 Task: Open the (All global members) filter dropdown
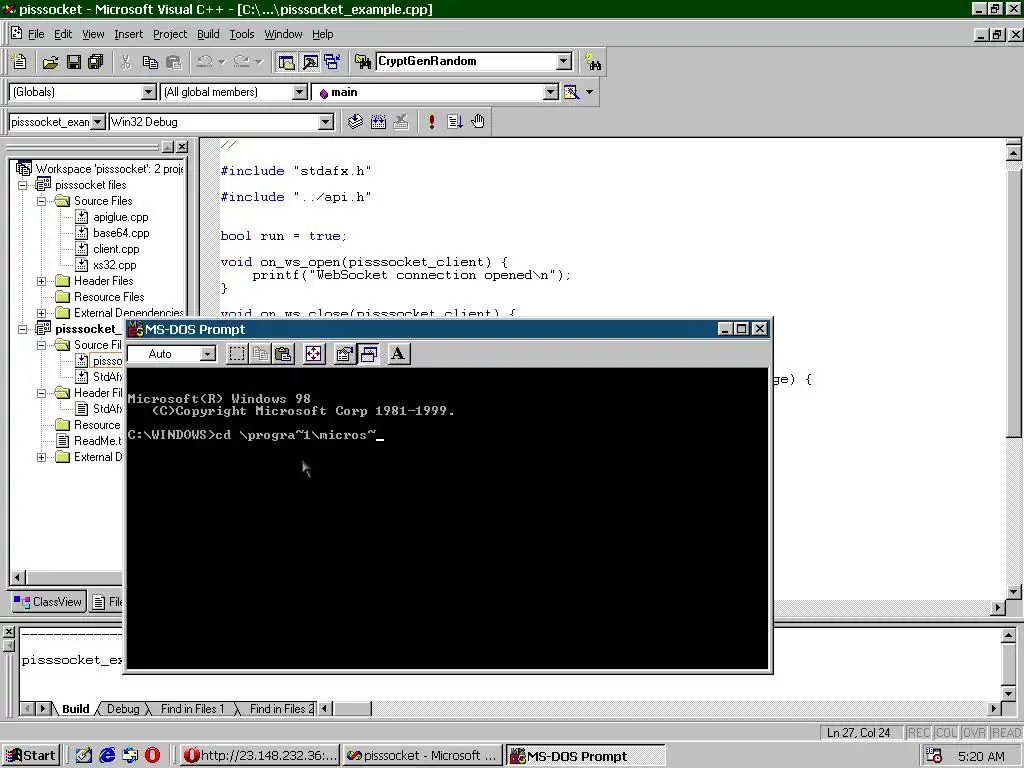(x=300, y=92)
